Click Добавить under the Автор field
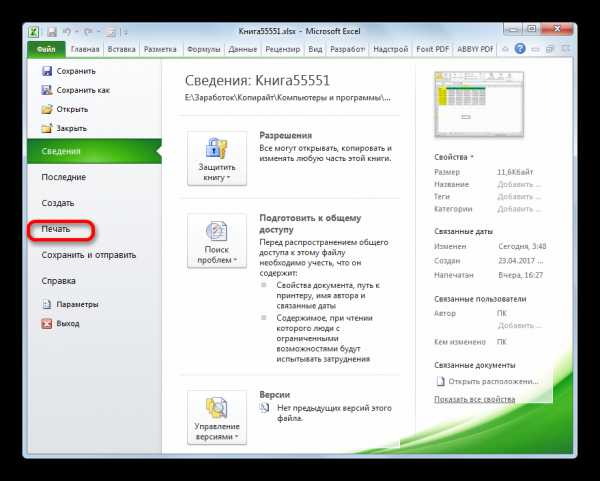Image resolution: width=600 pixels, height=481 pixels. (519, 326)
